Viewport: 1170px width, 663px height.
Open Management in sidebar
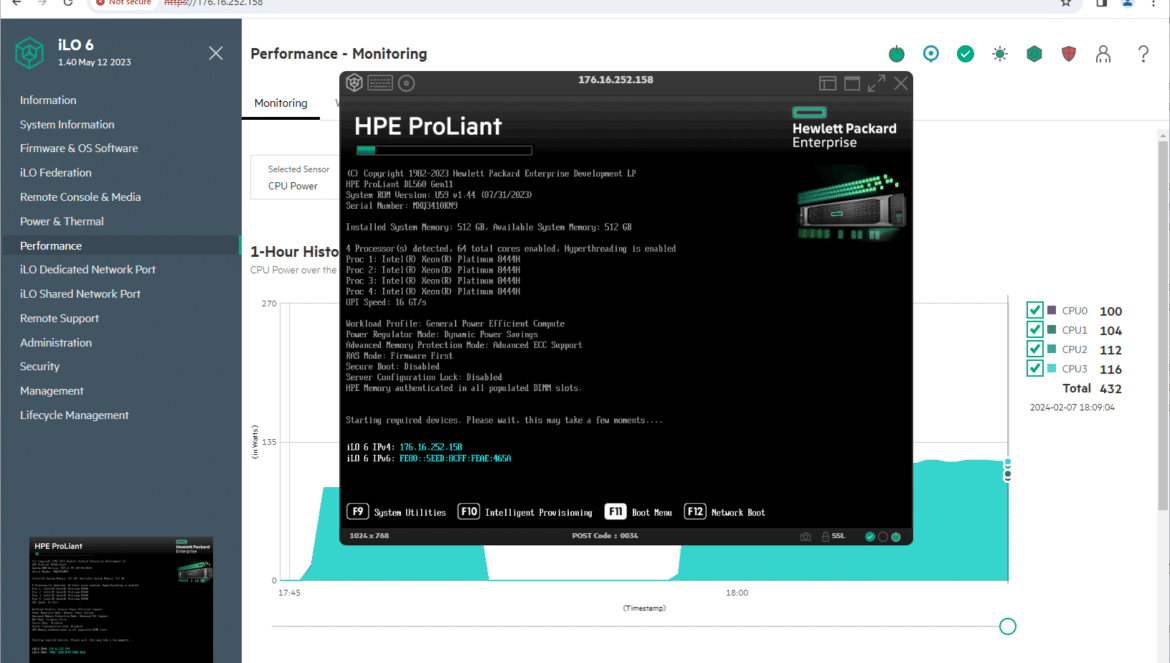(51, 391)
